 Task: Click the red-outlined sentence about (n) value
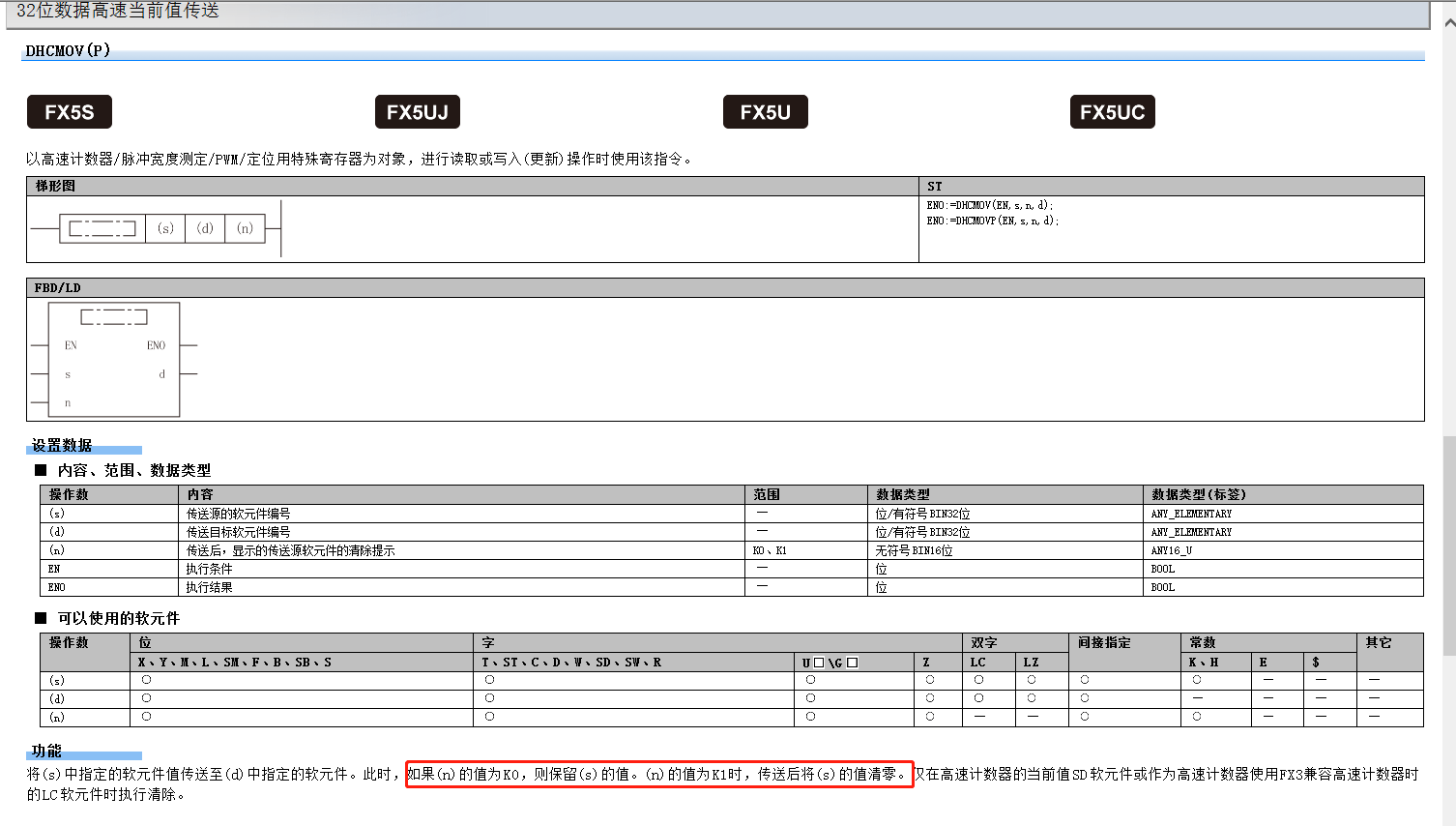click(x=659, y=774)
